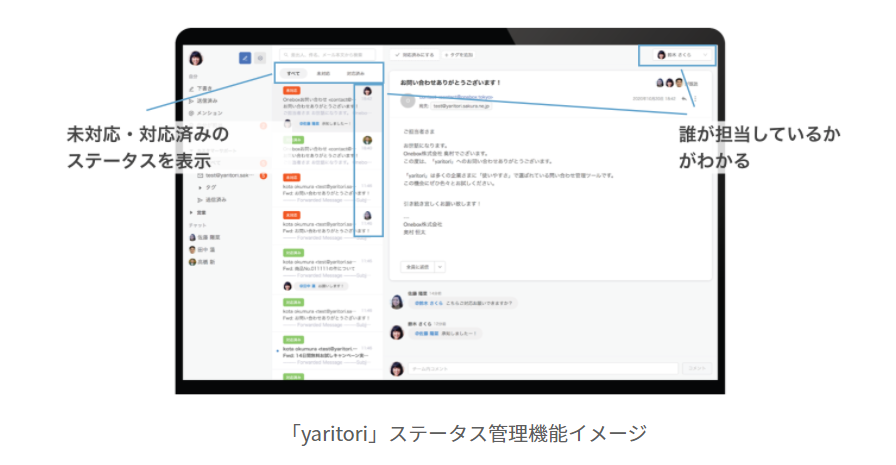This screenshot has width=896, height=465.
Task: Click the @鈴木 さくら mention in first comment
Action: coord(429,303)
